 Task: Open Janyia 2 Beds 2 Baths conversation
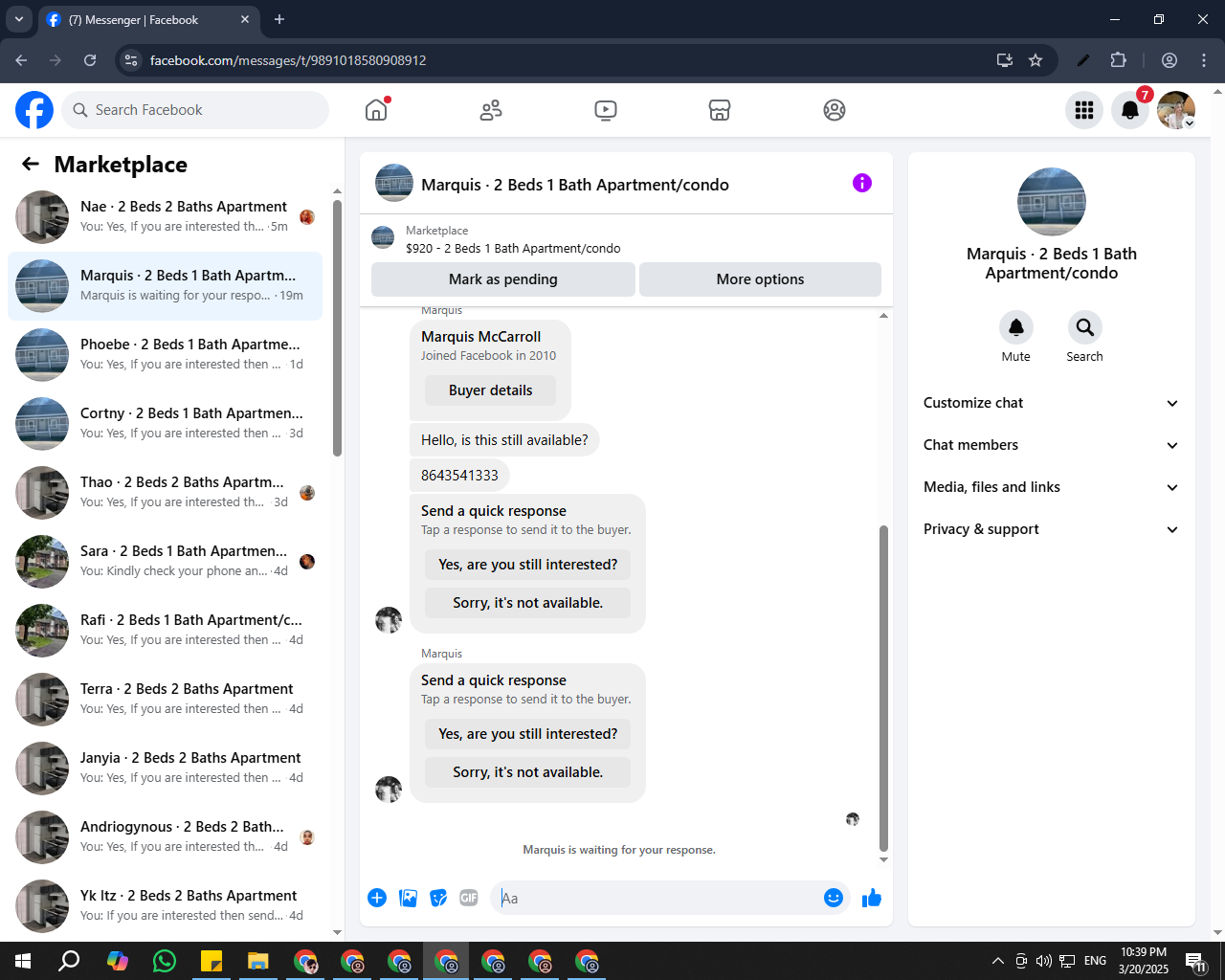coord(165,768)
